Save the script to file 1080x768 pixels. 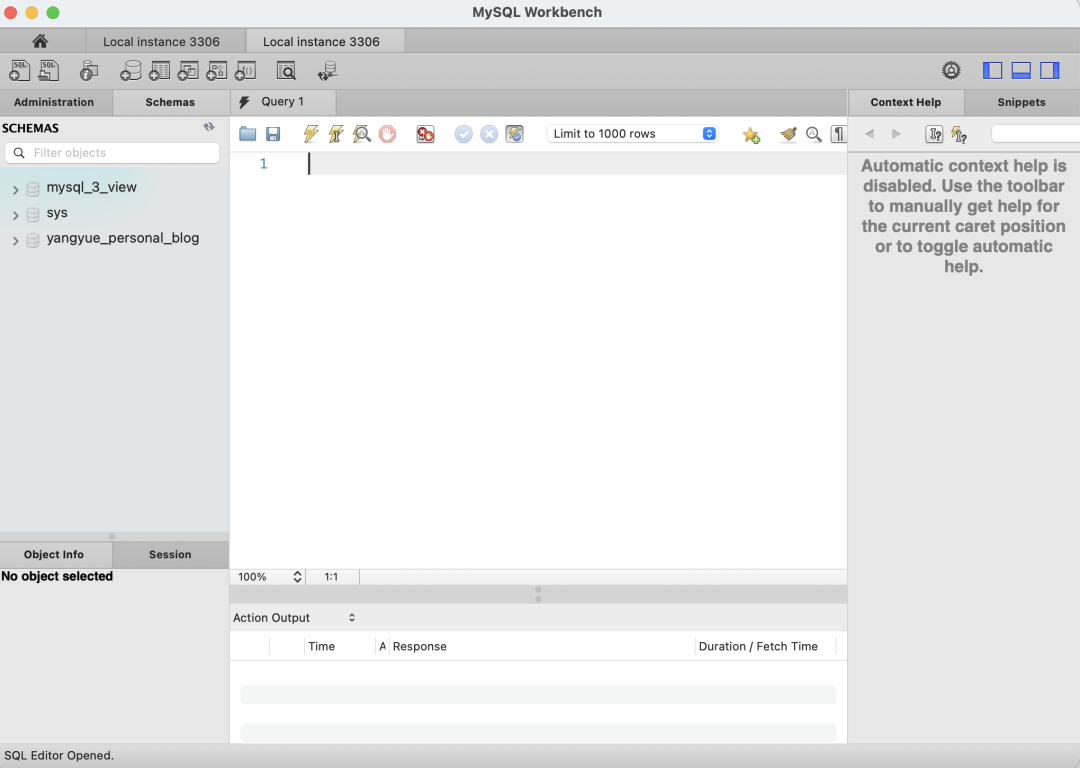[273, 134]
